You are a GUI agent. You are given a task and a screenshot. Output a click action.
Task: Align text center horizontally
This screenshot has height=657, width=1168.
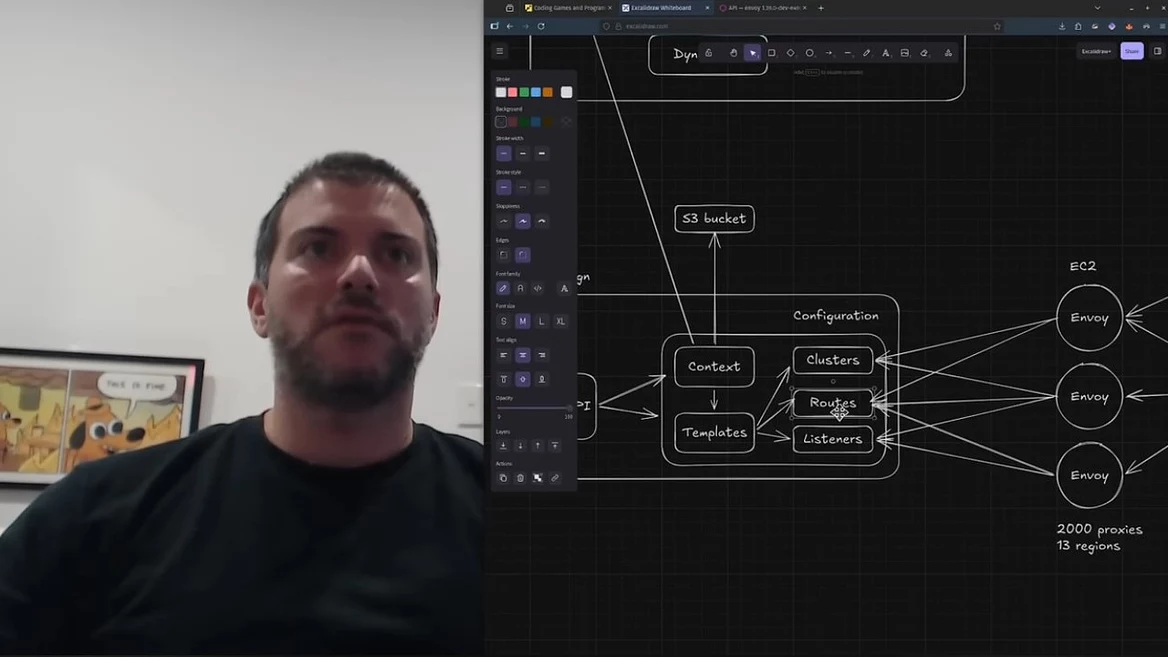coord(523,355)
